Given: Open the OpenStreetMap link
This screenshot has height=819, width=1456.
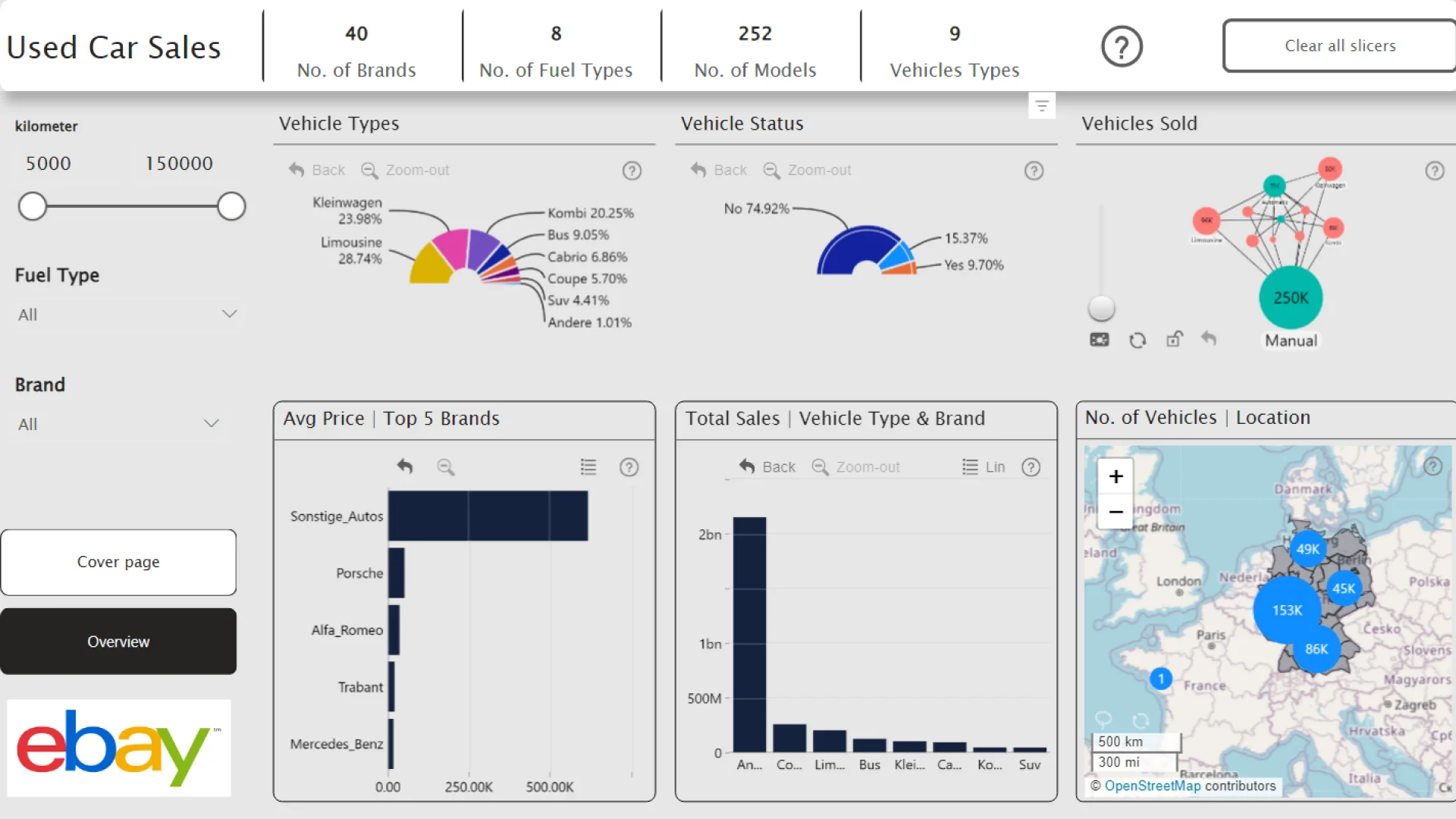Looking at the screenshot, I should pyautogui.click(x=1152, y=786).
